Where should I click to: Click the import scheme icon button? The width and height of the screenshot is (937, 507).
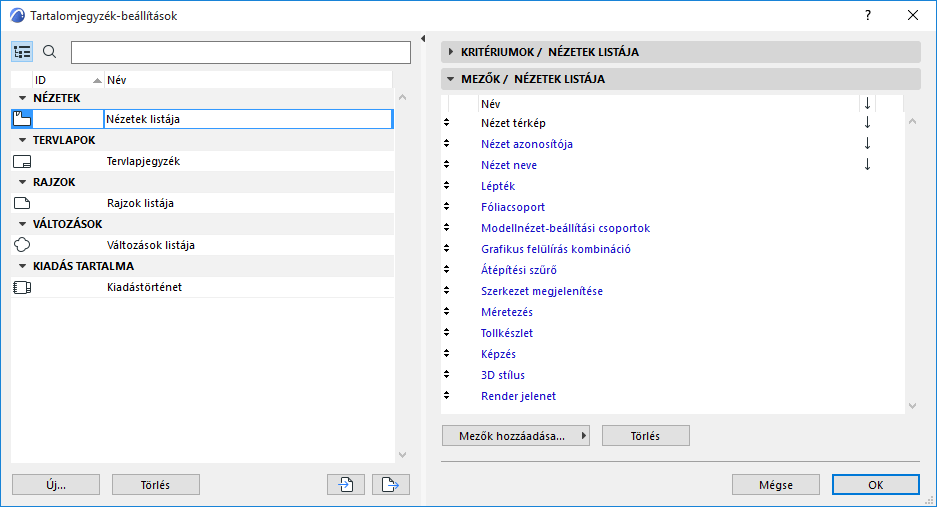point(345,485)
